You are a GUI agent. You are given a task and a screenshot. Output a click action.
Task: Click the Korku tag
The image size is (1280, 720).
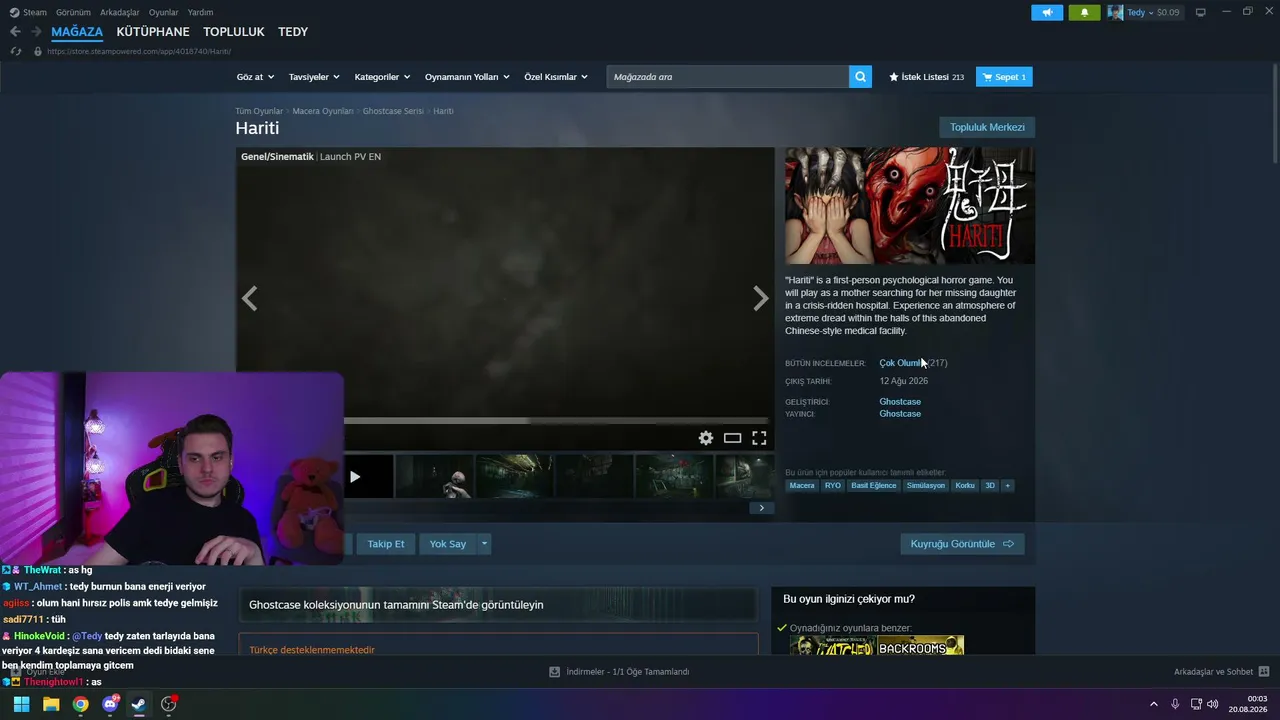tap(965, 486)
